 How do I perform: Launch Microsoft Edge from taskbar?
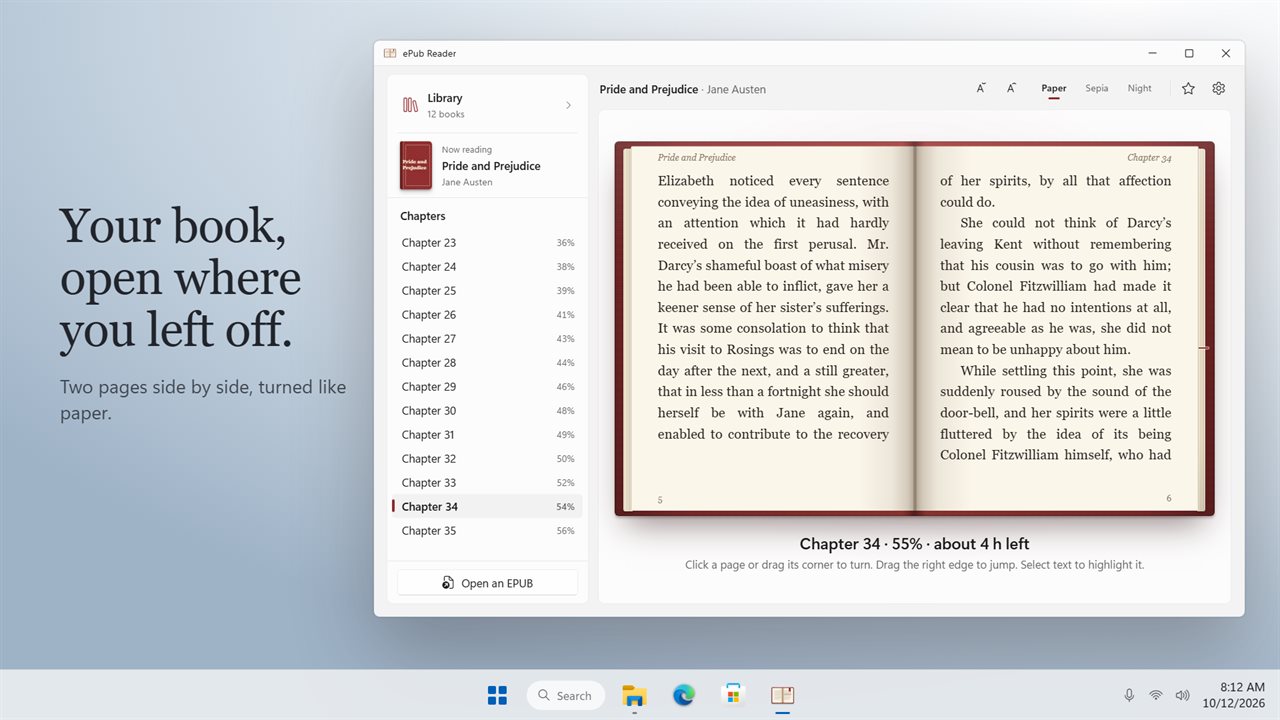(684, 695)
